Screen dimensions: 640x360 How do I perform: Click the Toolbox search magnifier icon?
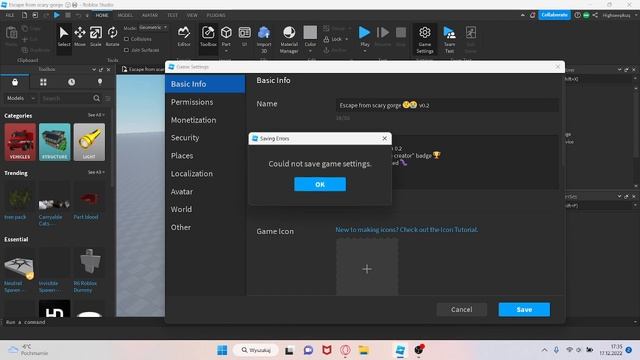96,98
